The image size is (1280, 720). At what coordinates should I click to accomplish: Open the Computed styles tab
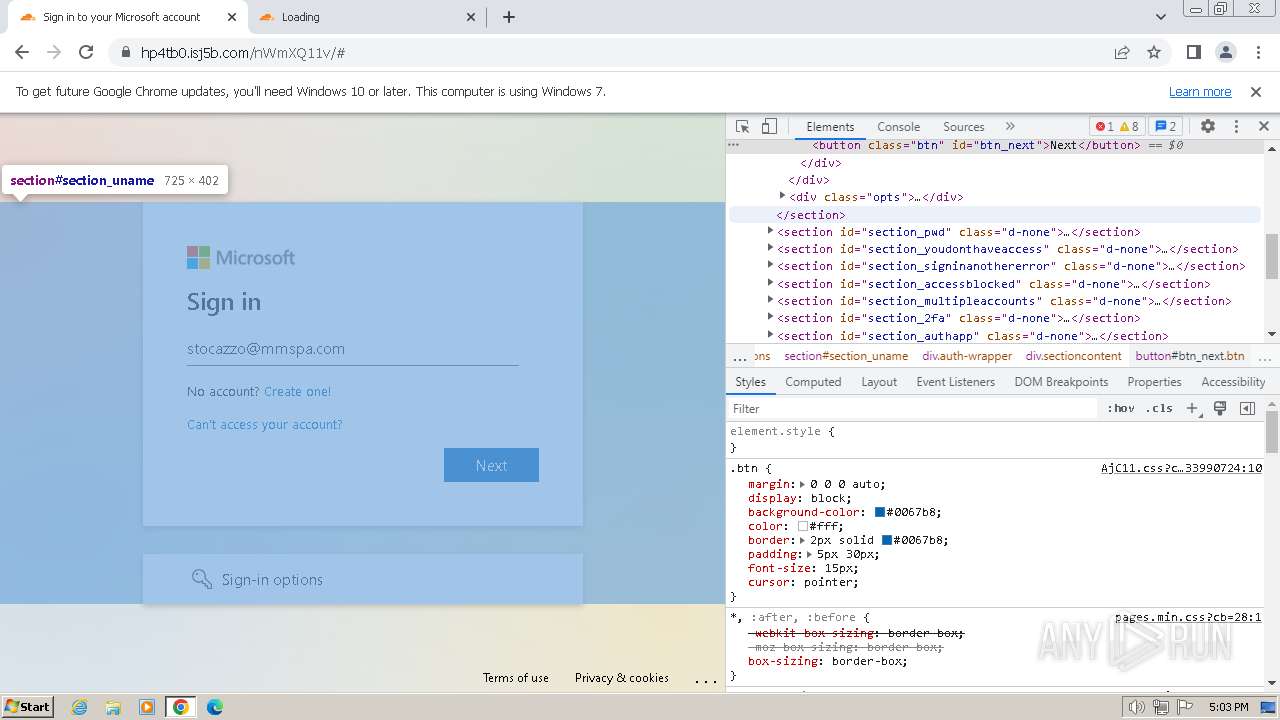pos(813,381)
